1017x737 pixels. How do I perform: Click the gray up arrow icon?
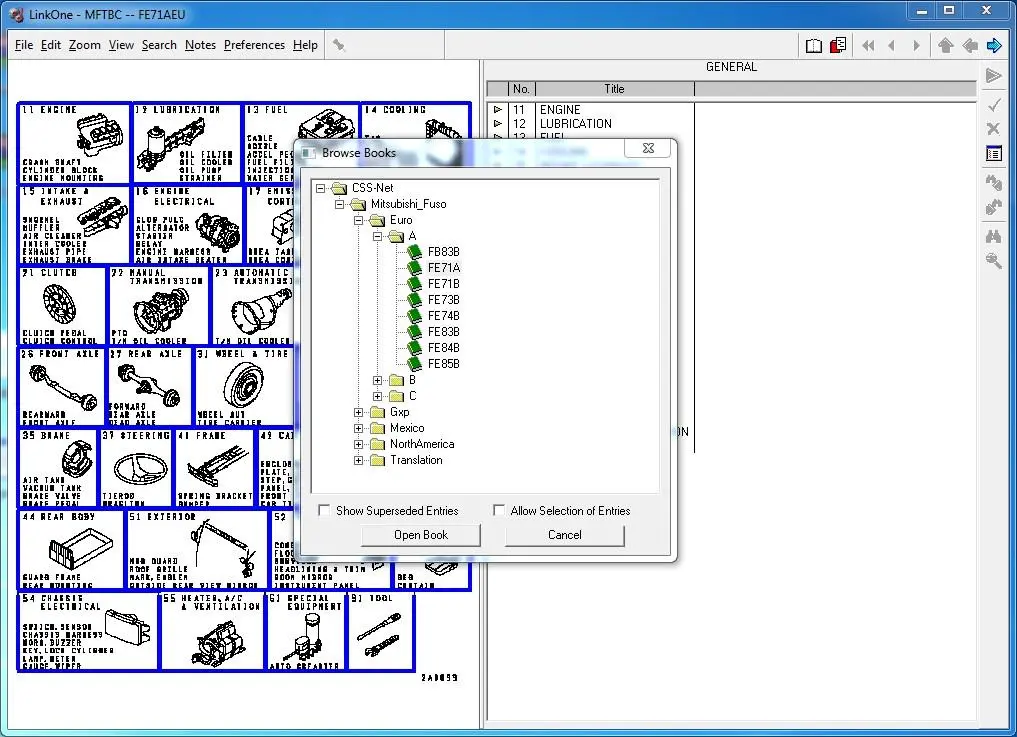[946, 45]
